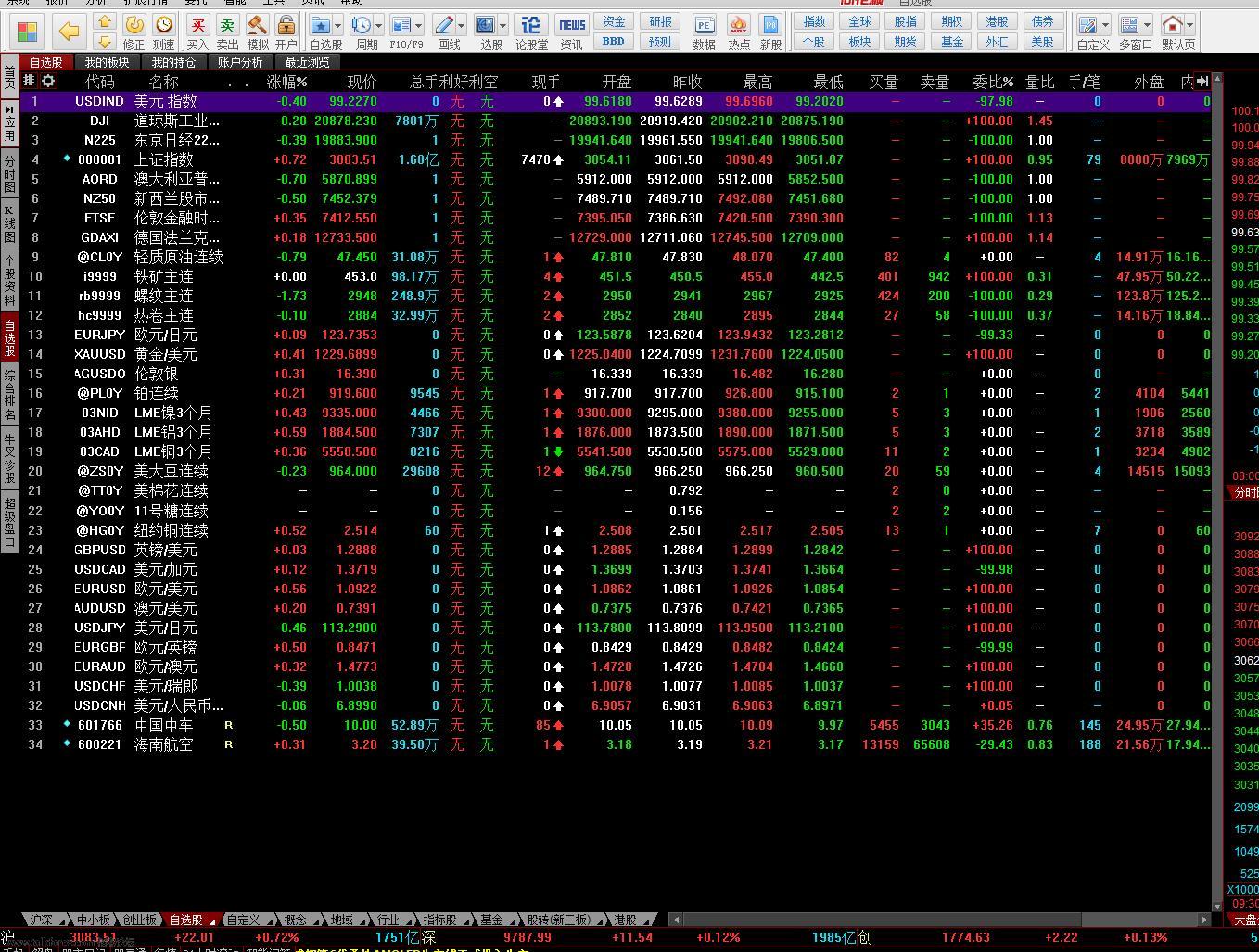Switch to the 我的板块 tab
The width and height of the screenshot is (1259, 952).
click(108, 62)
